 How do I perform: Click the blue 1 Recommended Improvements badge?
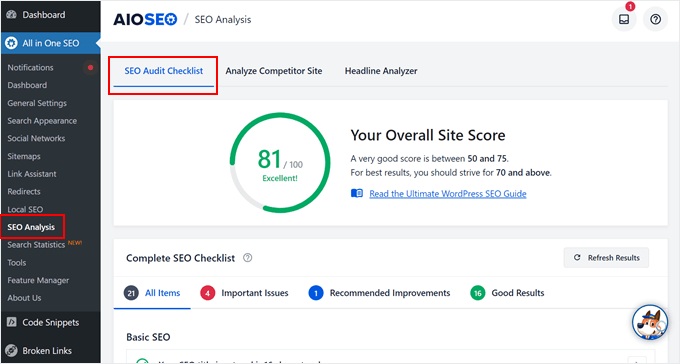(x=316, y=293)
